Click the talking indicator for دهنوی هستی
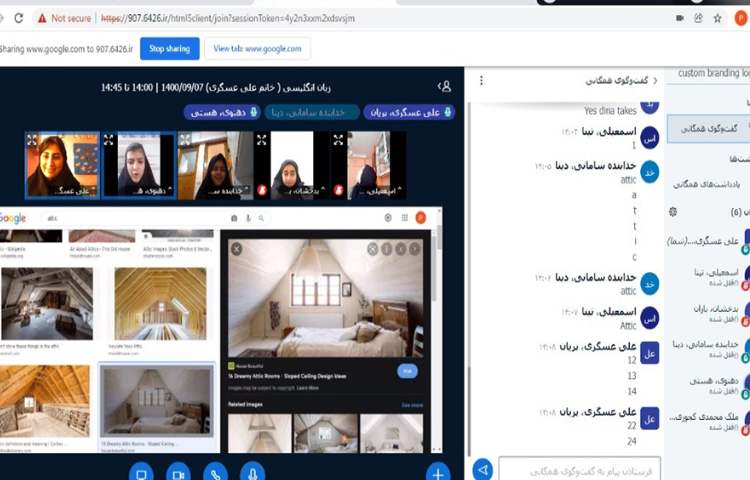 (222, 112)
